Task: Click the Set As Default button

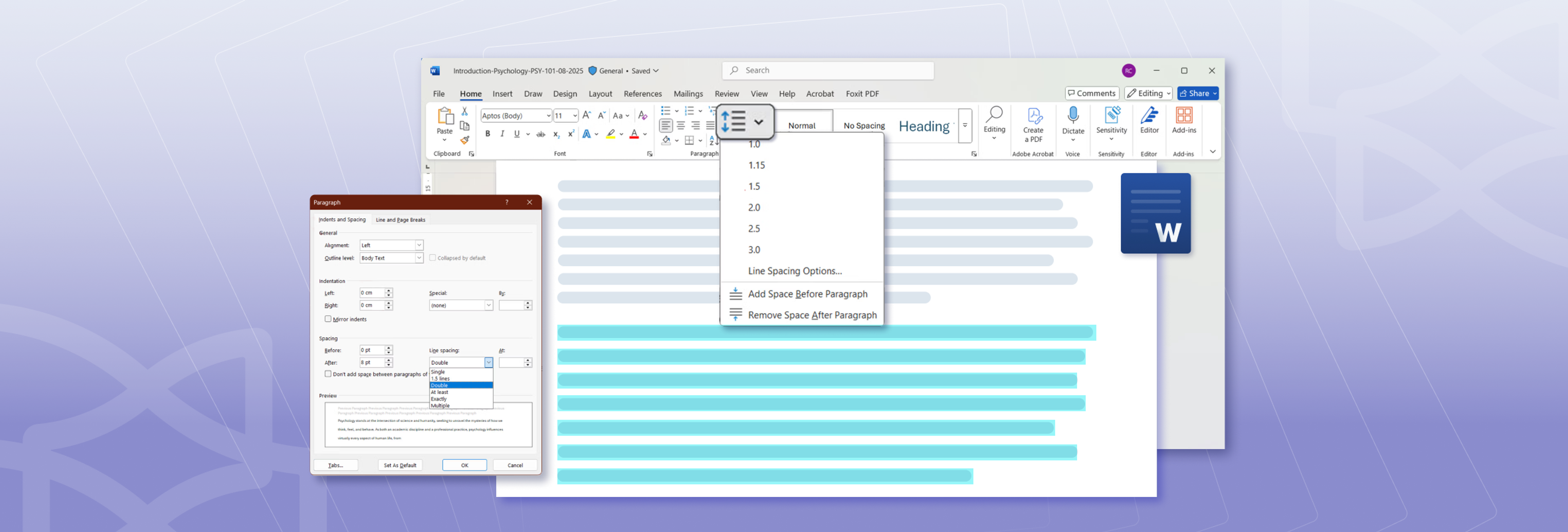Action: (400, 465)
